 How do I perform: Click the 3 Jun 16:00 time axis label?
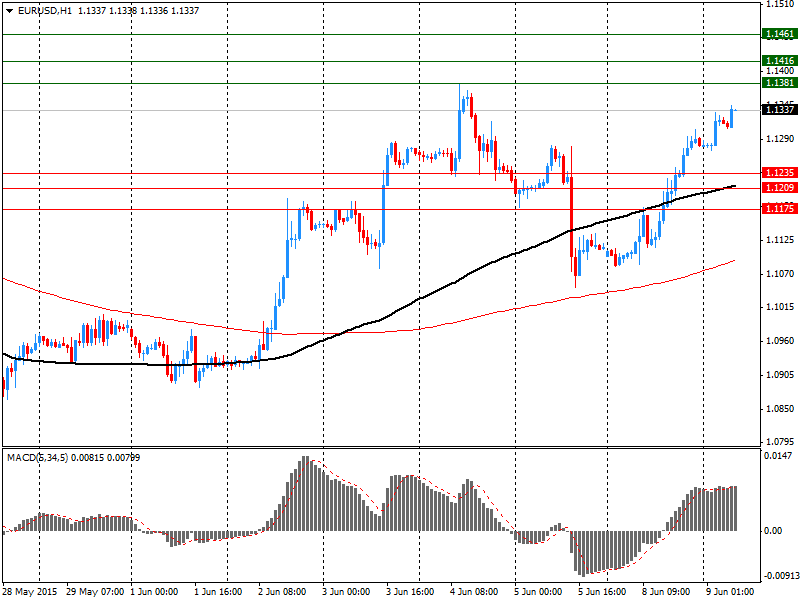410,592
